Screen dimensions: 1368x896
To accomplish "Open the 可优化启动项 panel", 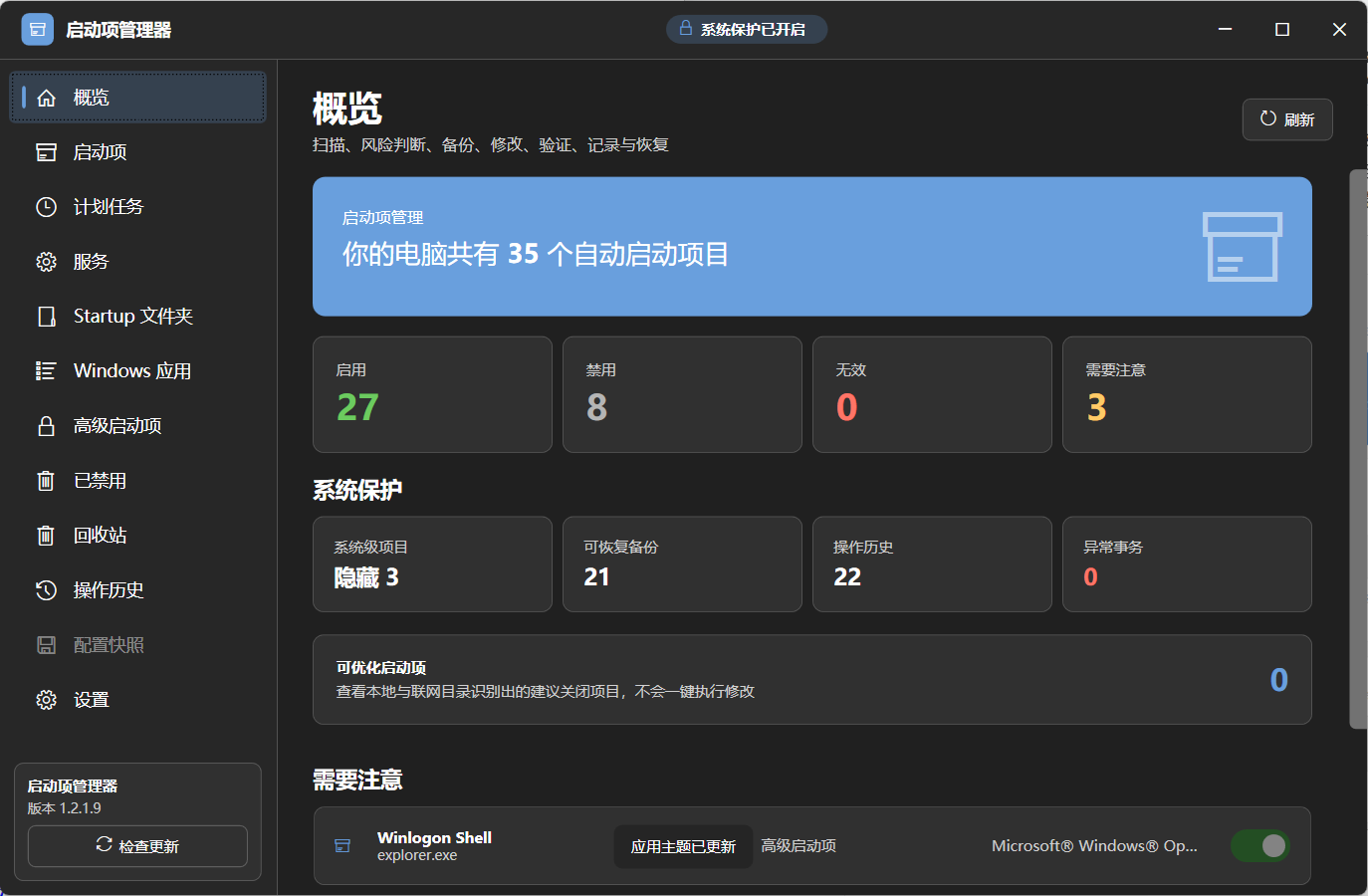I will click(812, 680).
